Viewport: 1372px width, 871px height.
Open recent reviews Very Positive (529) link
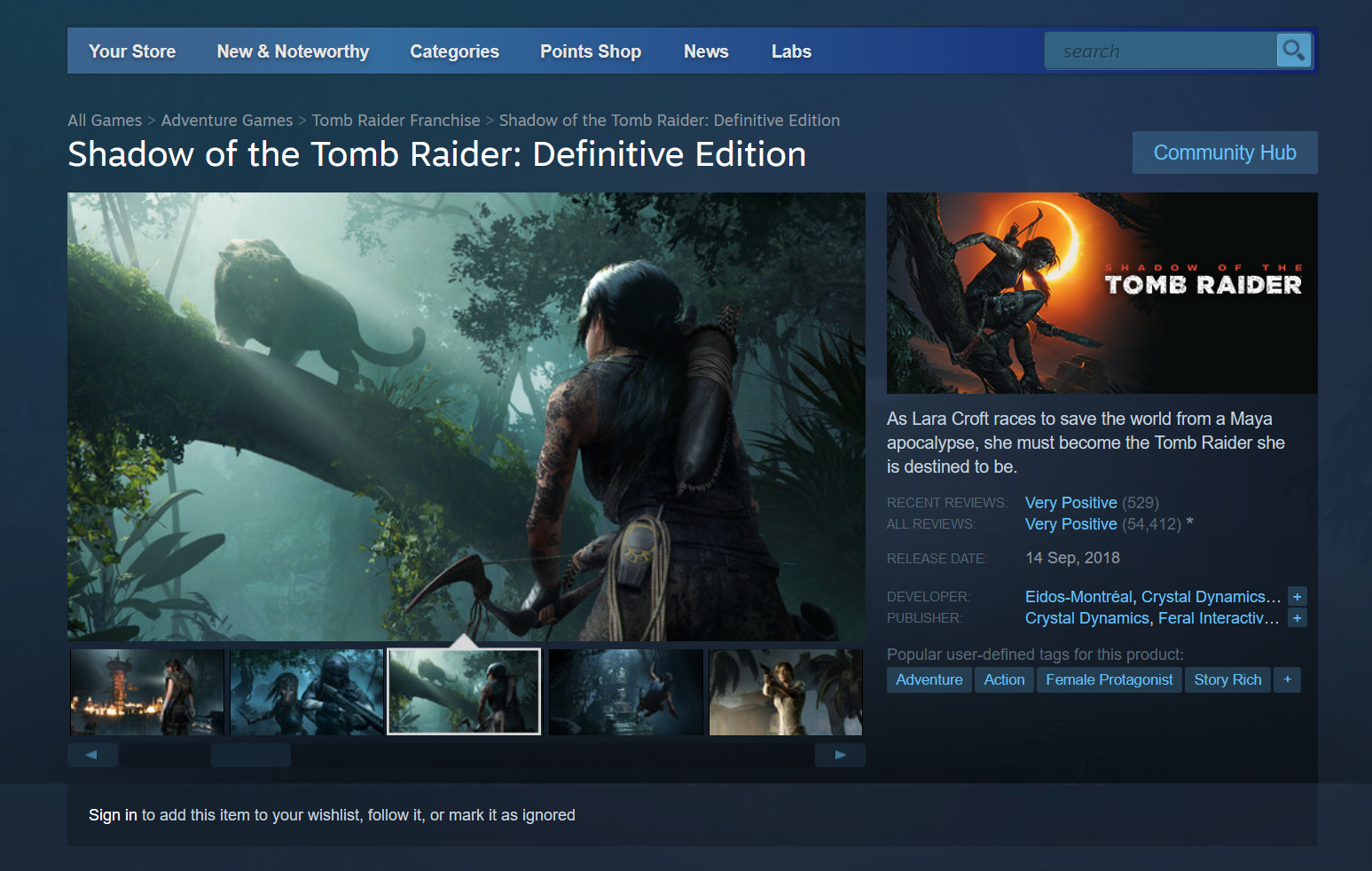point(1092,503)
